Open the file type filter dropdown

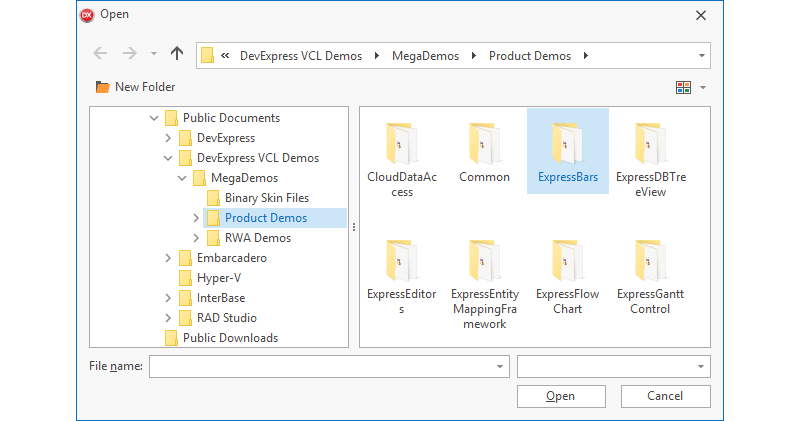[x=702, y=367]
